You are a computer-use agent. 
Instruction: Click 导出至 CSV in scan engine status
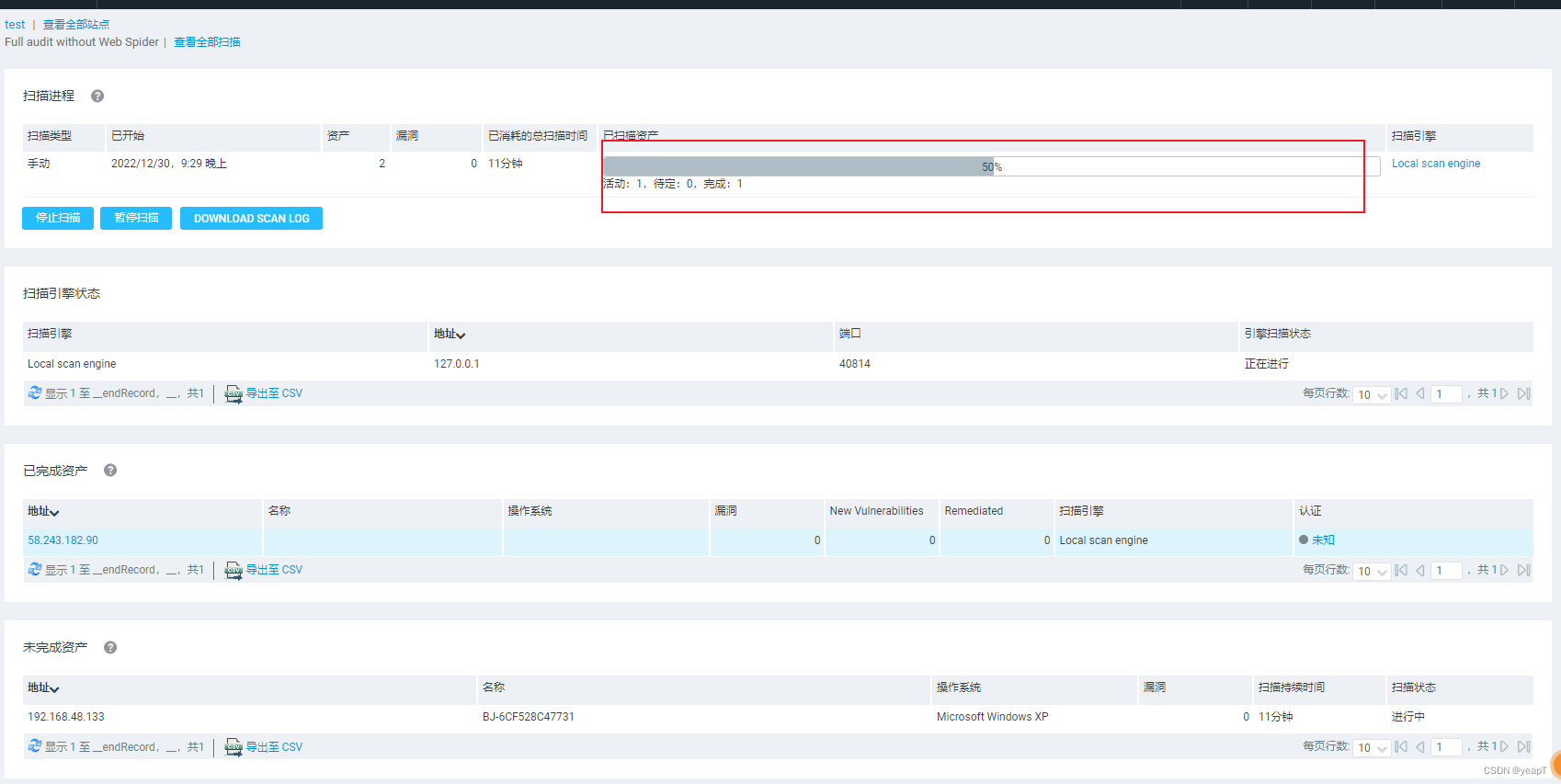click(x=274, y=393)
